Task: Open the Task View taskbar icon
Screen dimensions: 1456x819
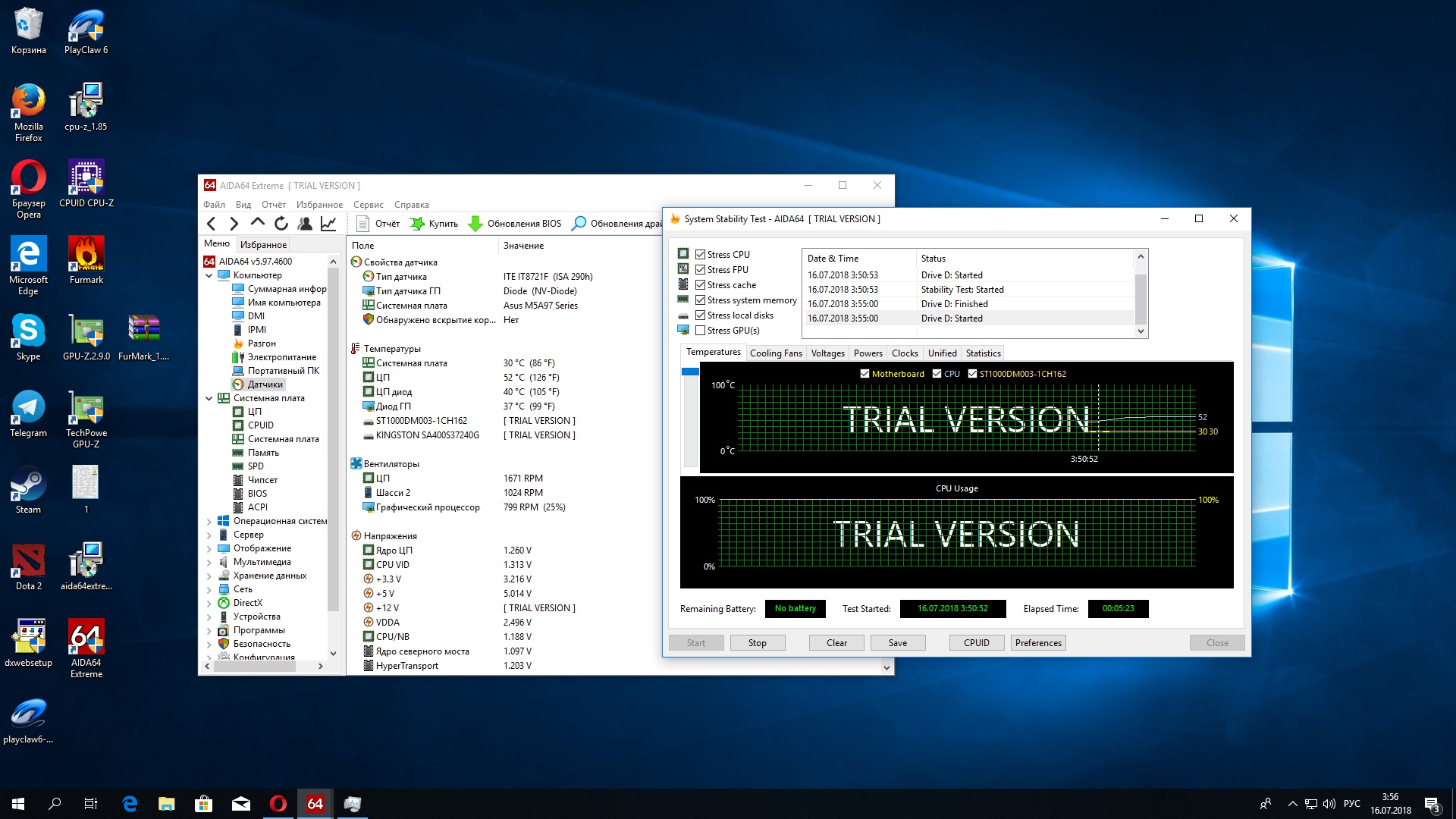Action: point(91,804)
